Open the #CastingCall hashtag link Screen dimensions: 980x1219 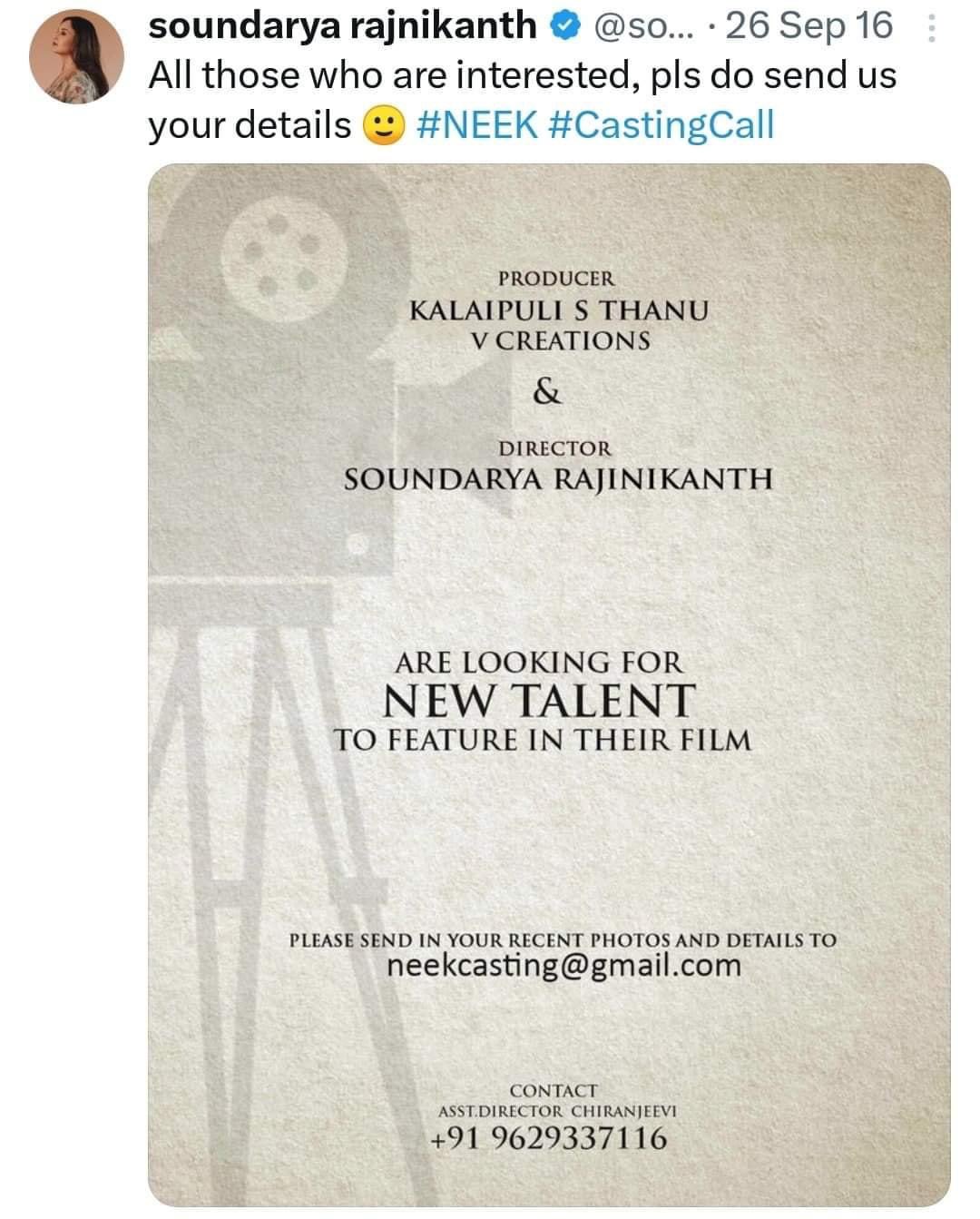point(661,124)
